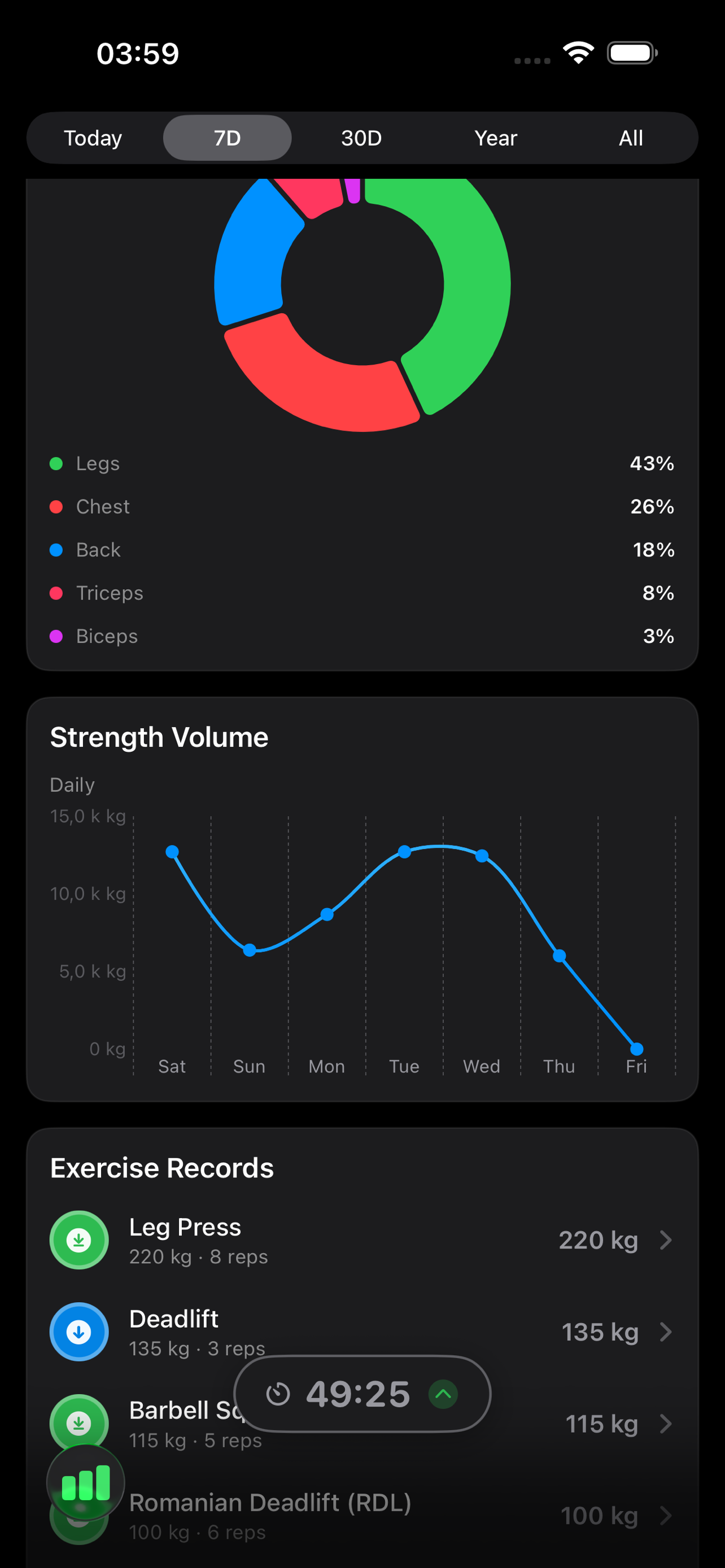Switch to the All time range

(631, 138)
